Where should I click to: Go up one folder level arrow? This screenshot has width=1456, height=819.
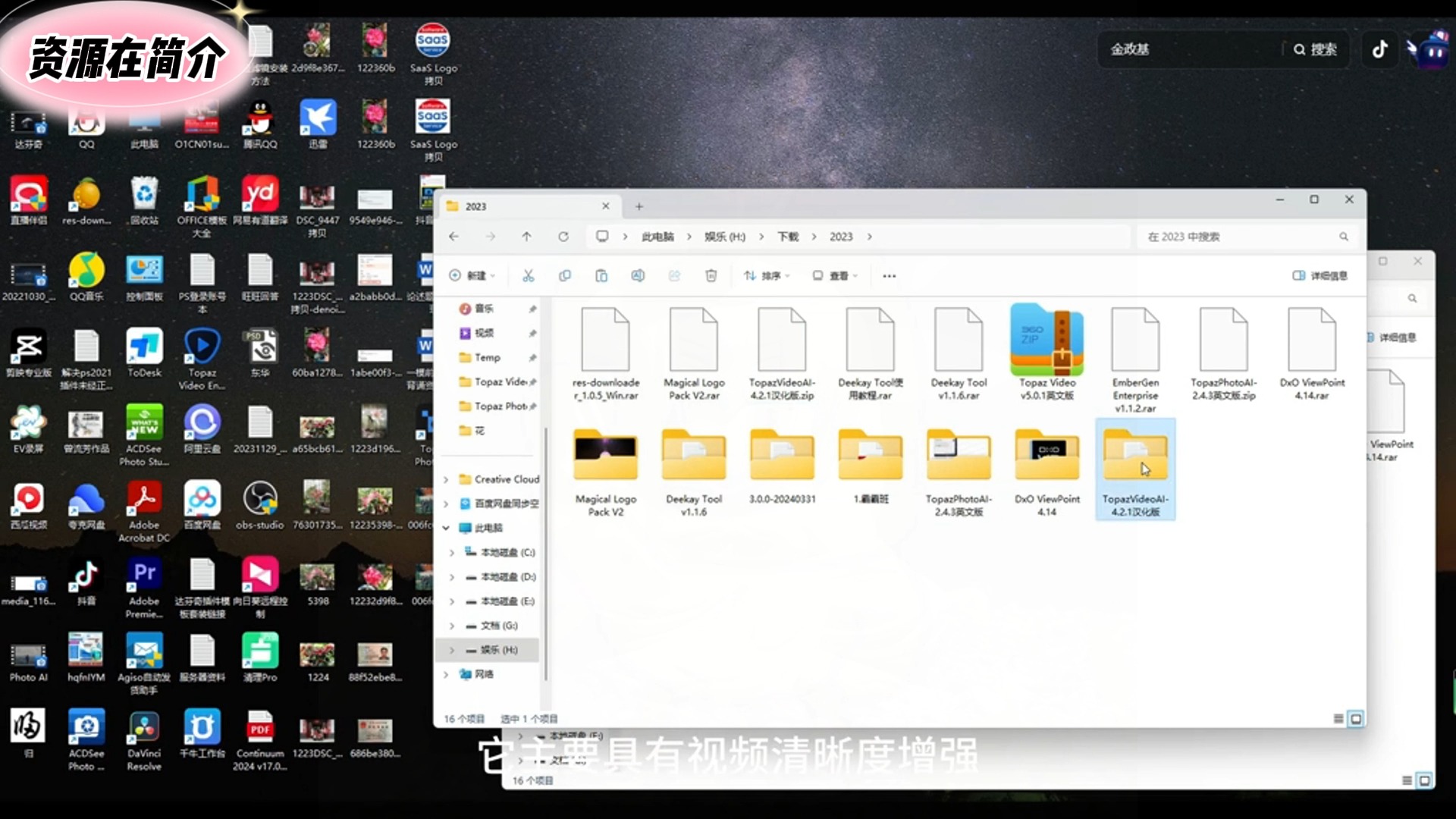click(x=526, y=237)
